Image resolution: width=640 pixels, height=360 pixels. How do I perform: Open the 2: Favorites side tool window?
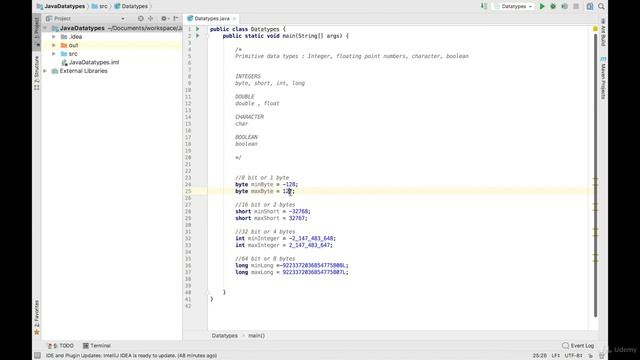tap(37, 318)
